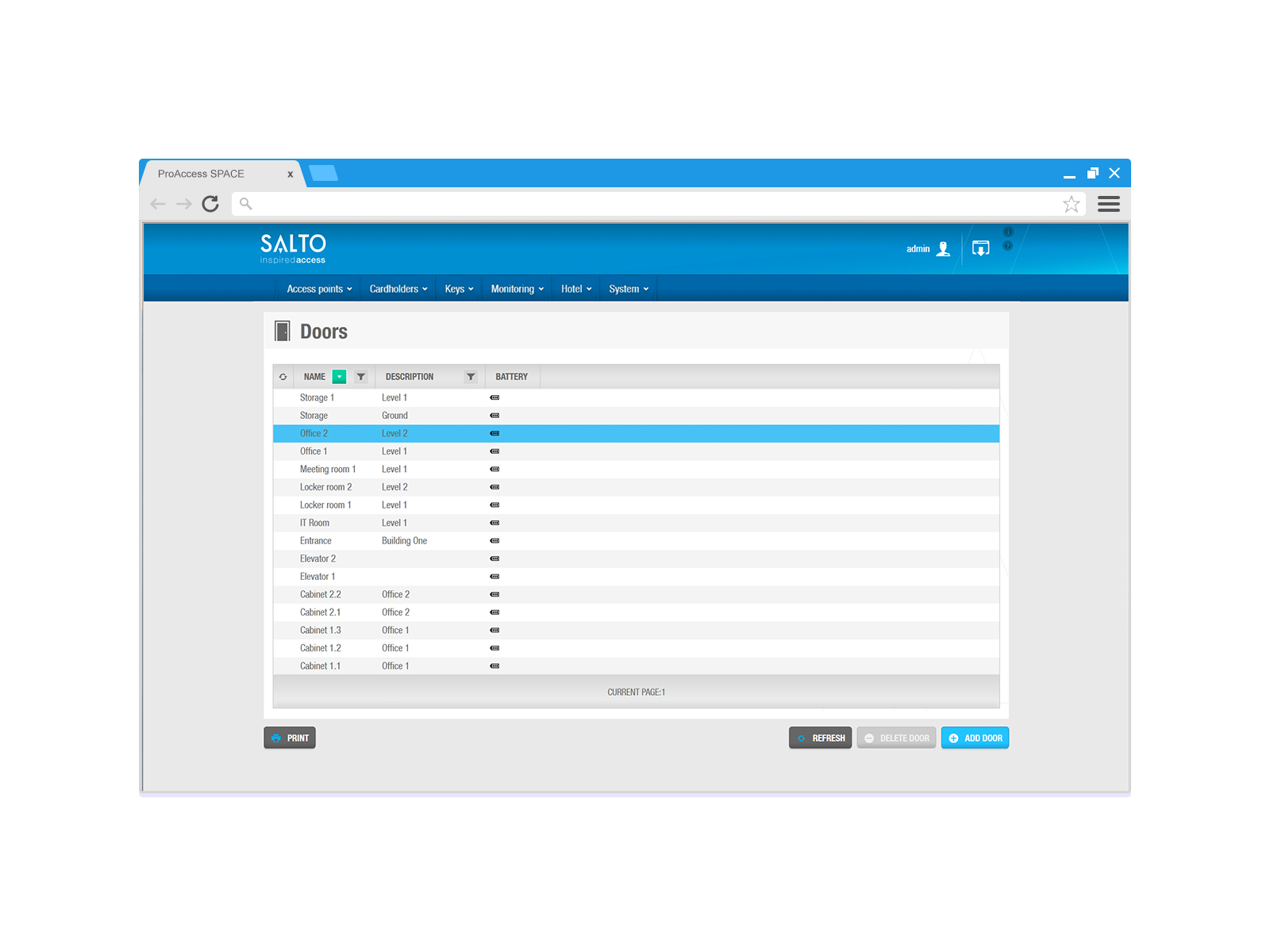Open the Name column filter icon

[x=361, y=377]
